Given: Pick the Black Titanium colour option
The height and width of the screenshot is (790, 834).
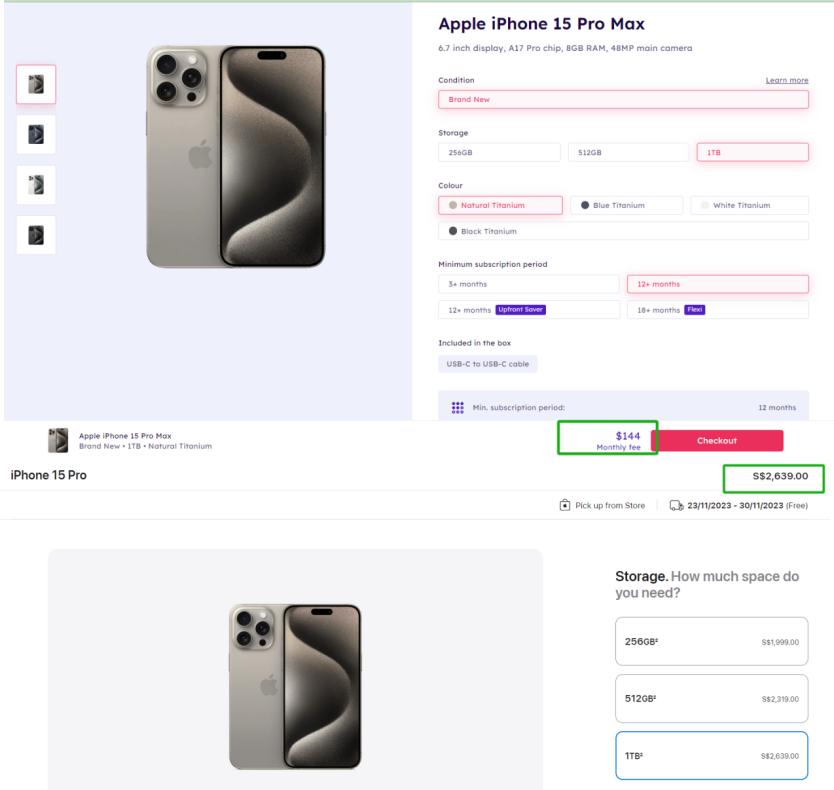Looking at the screenshot, I should 623,231.
